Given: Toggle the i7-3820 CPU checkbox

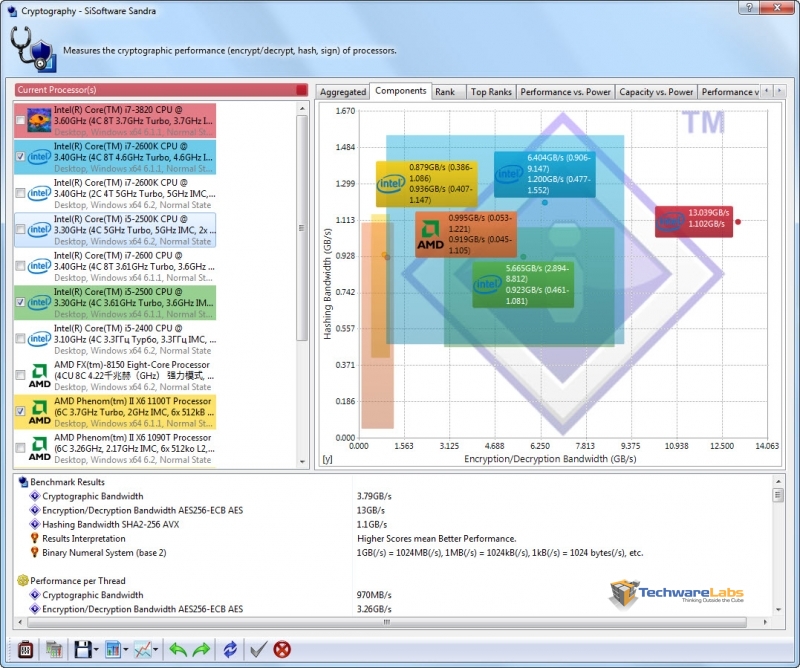Looking at the screenshot, I should tap(20, 120).
